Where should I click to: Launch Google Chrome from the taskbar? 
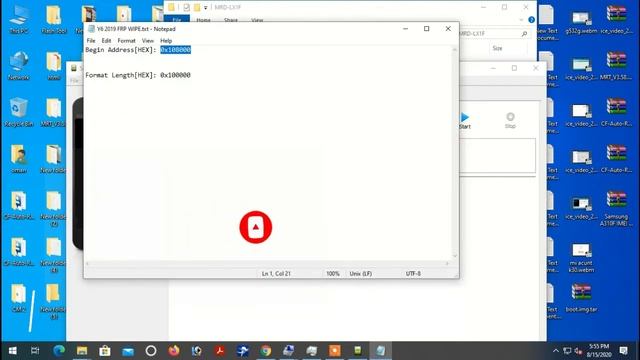click(x=266, y=351)
